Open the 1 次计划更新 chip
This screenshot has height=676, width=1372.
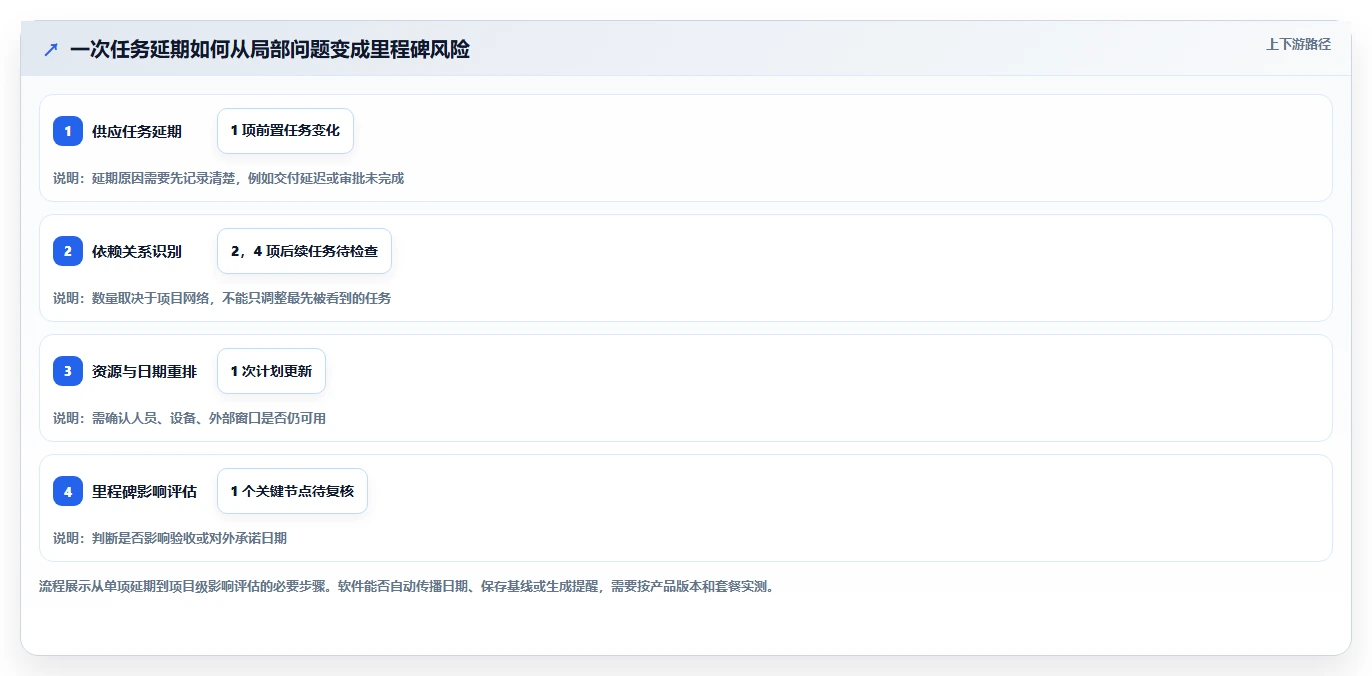[x=271, y=371]
